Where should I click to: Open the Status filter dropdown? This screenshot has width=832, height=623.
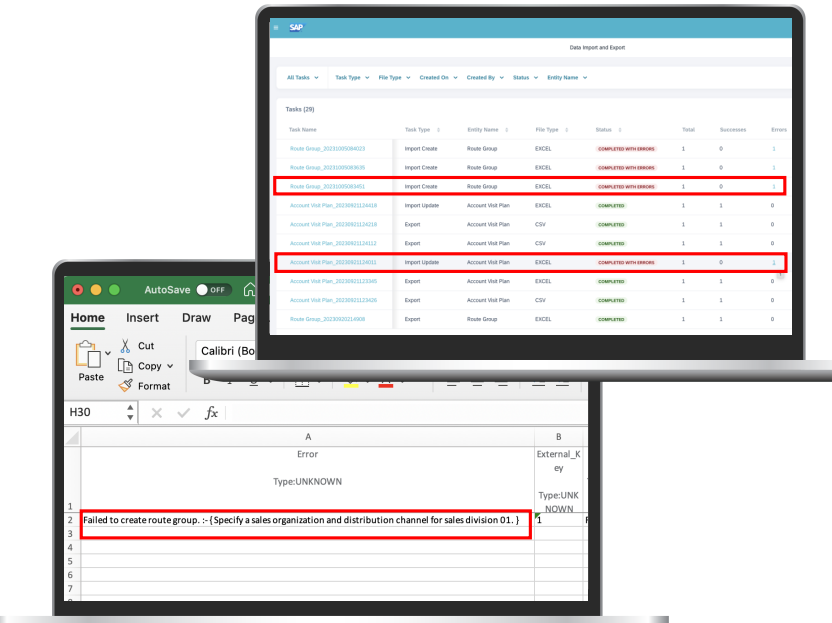(x=525, y=77)
